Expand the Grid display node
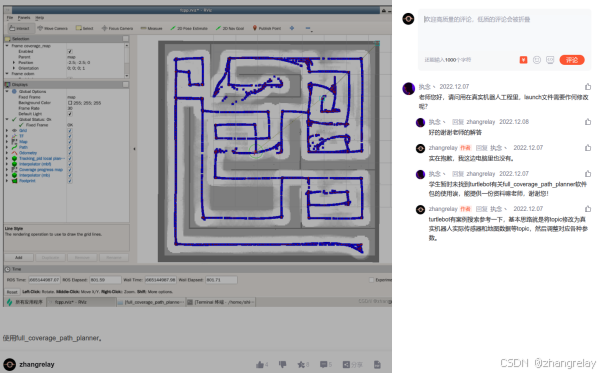Image resolution: width=602 pixels, height=374 pixels. point(7,131)
